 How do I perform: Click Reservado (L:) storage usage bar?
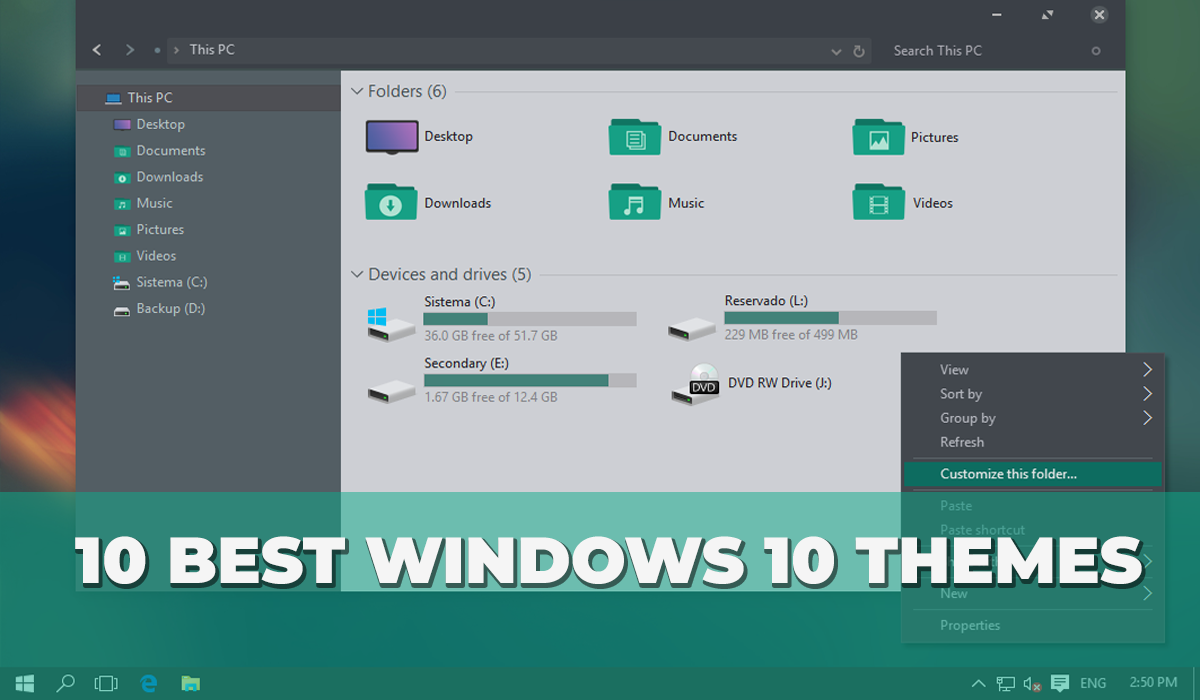point(831,318)
